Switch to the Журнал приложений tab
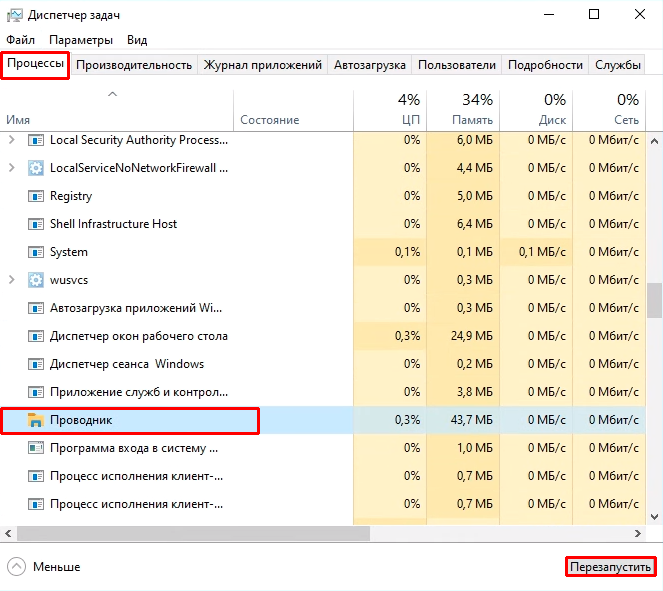The height and width of the screenshot is (591, 663). coord(263,65)
